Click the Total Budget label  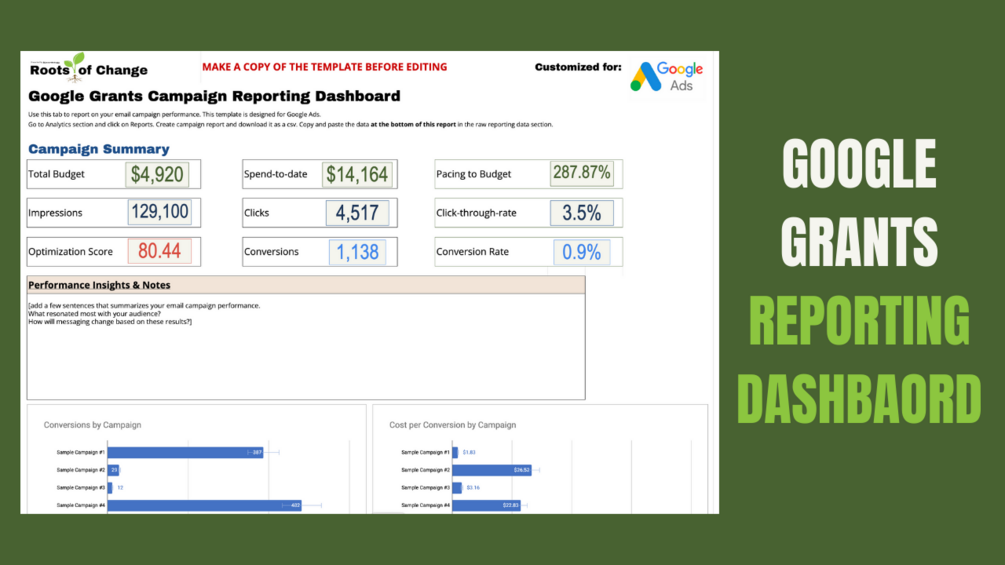pos(56,174)
